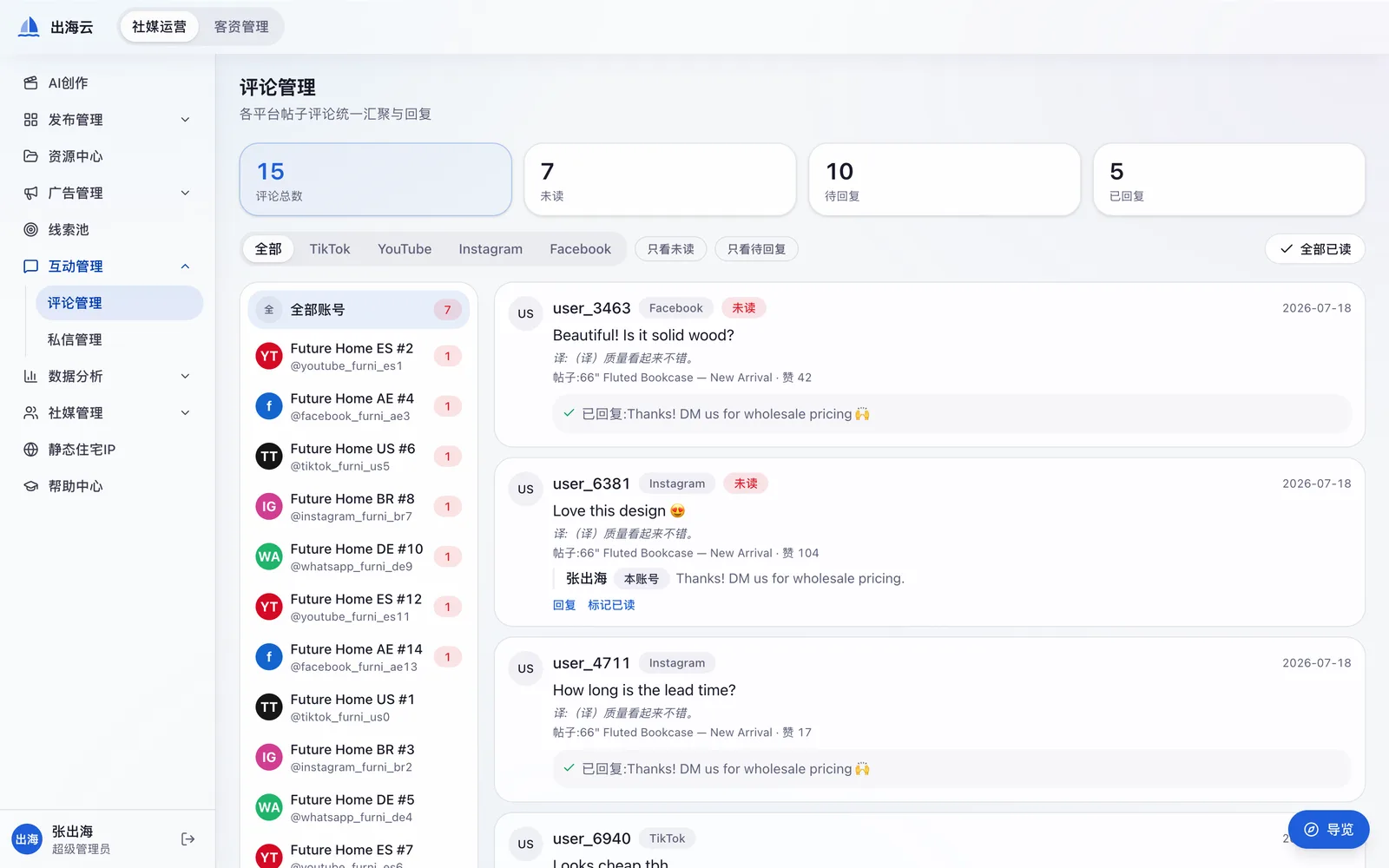Open 评论管理 in the sidebar
Screen dimensions: 1389x868
pos(119,303)
